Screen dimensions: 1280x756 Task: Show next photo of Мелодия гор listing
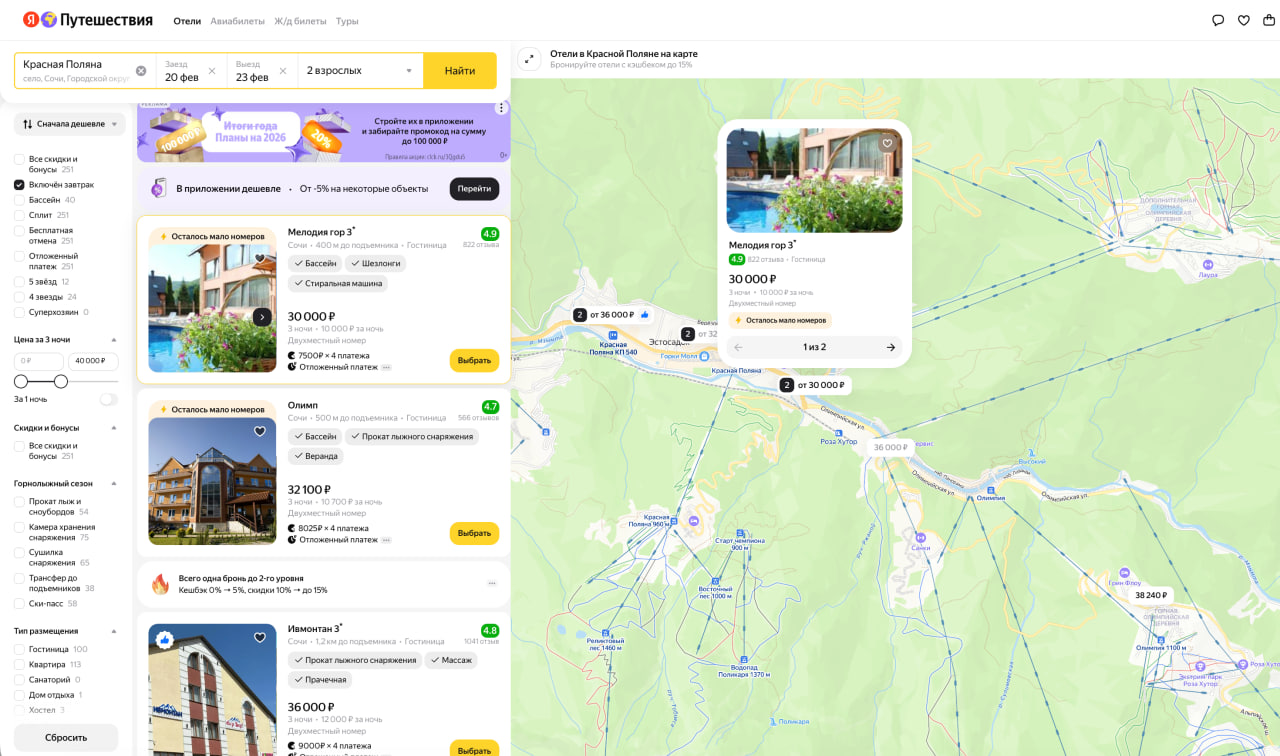coord(262,317)
